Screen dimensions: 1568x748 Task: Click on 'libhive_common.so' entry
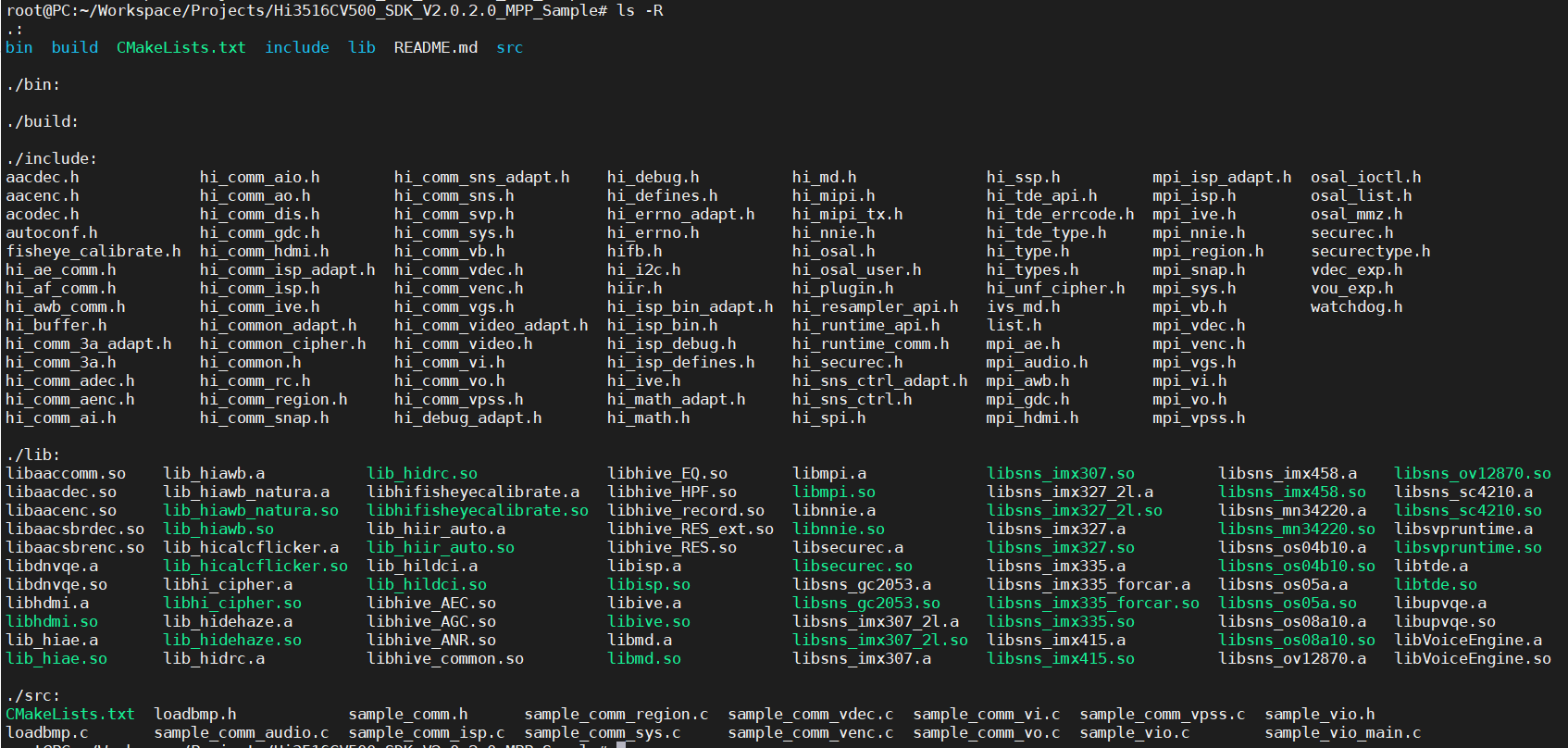(445, 658)
